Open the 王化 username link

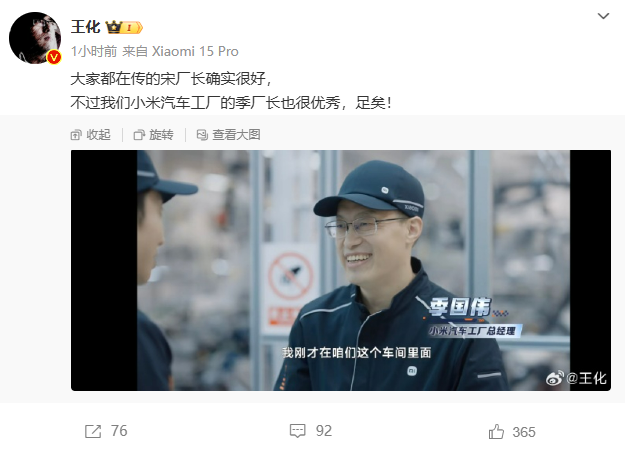click(x=85, y=27)
